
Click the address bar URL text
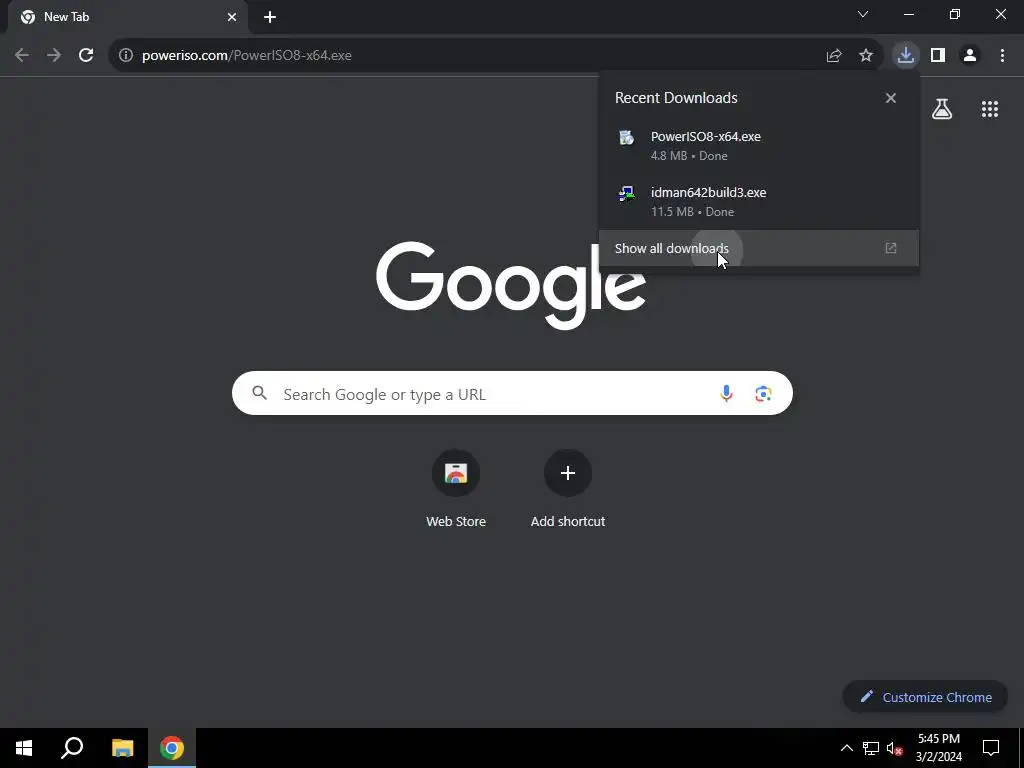click(247, 56)
